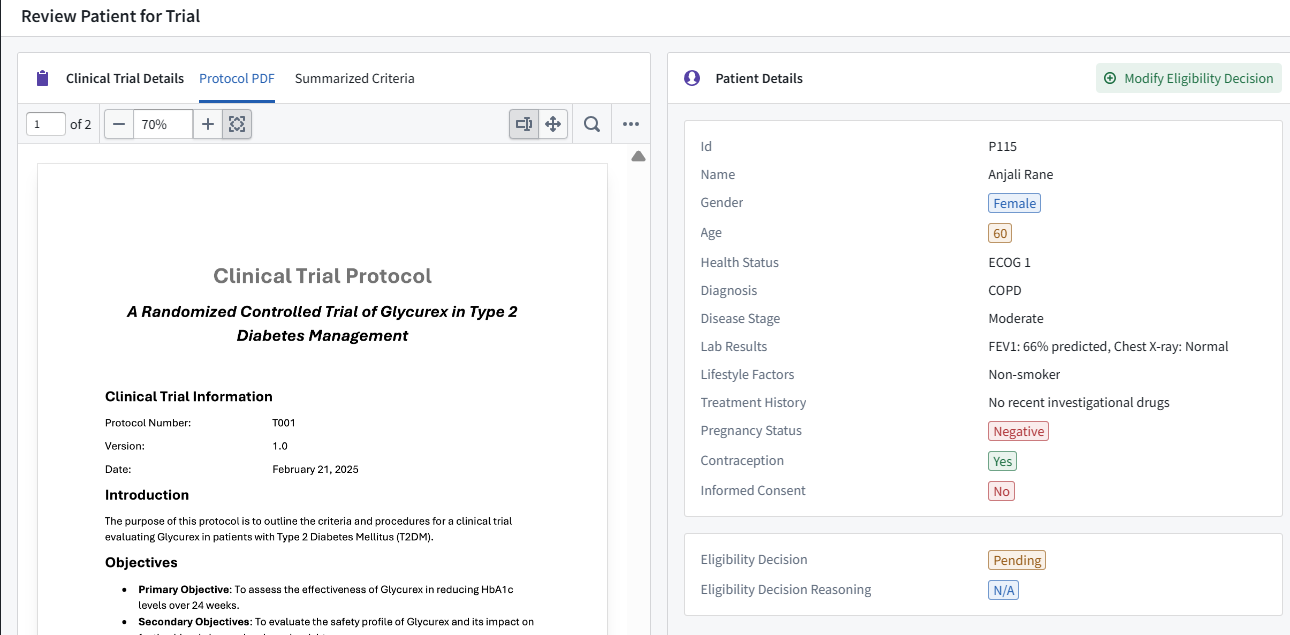Click the COPD diagnosis value
Screen dimensions: 1290x635
[x=1005, y=290]
